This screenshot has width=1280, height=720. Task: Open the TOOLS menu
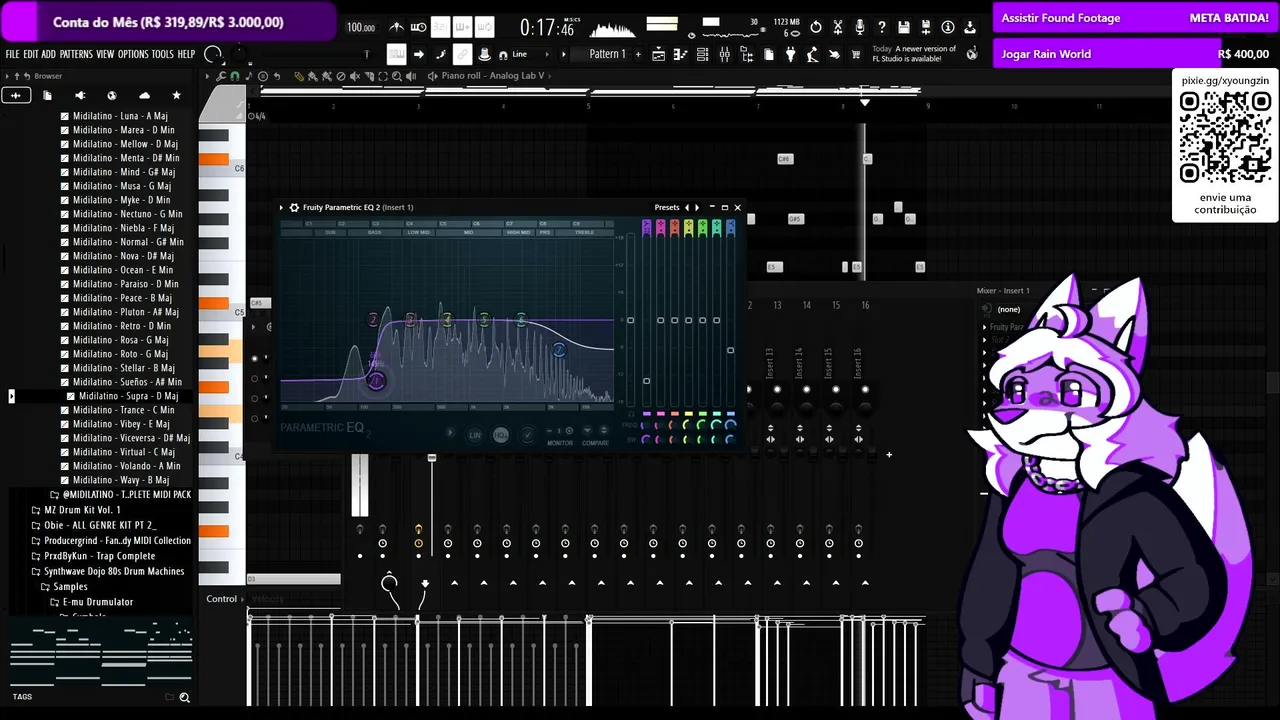[x=162, y=54]
